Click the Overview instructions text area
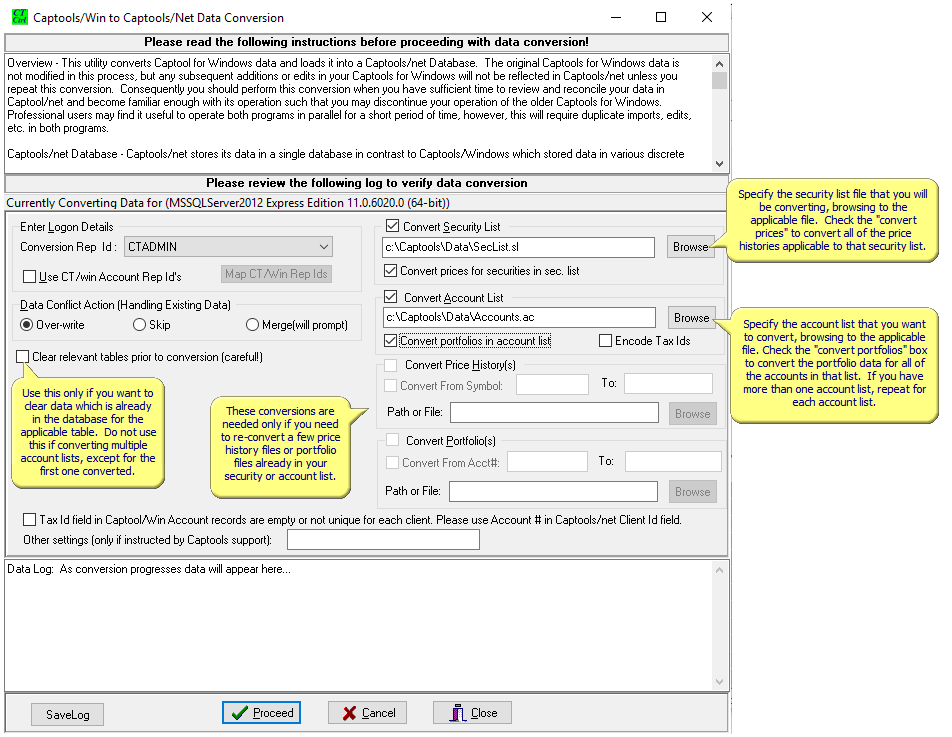The width and height of the screenshot is (952, 737). pos(358,113)
